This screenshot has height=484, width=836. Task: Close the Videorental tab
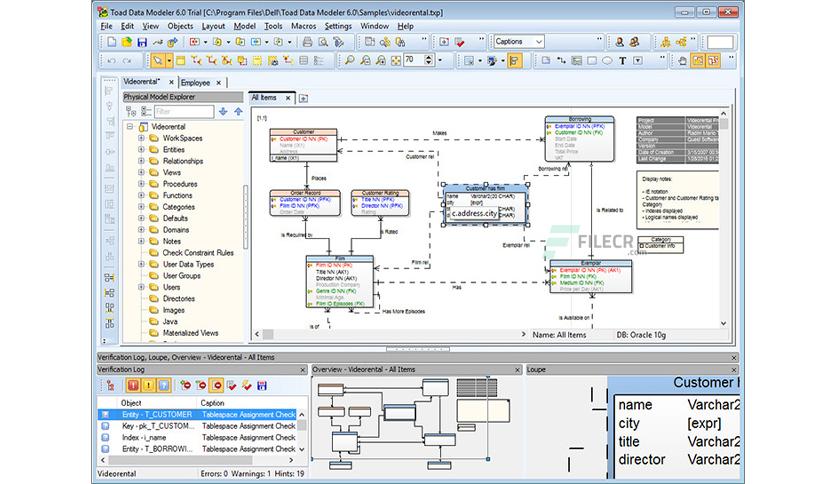coord(171,82)
